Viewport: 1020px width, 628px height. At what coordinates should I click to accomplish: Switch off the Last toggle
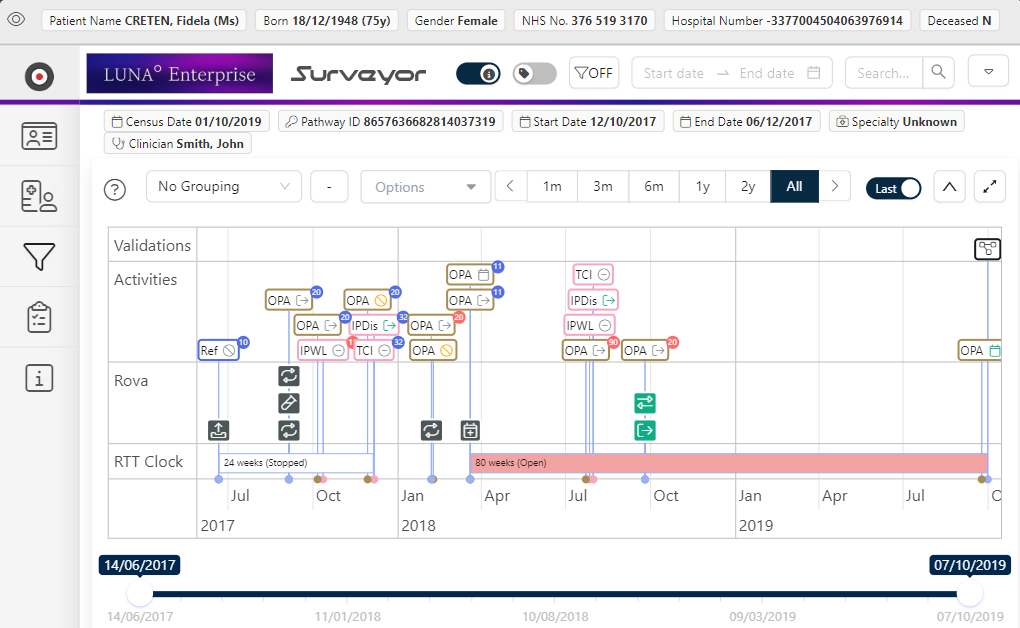[893, 188]
